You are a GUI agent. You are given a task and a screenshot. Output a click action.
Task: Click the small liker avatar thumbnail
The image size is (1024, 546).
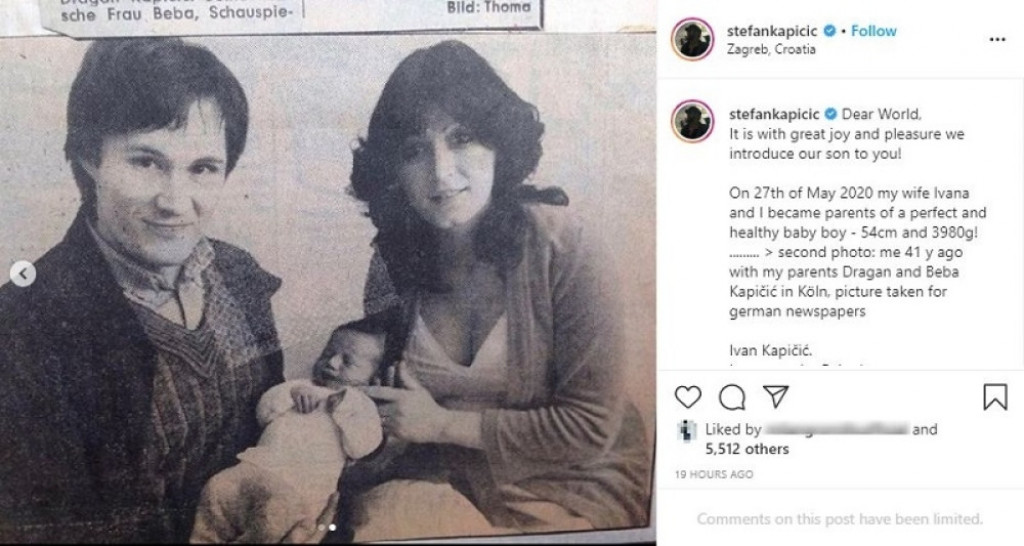point(687,431)
